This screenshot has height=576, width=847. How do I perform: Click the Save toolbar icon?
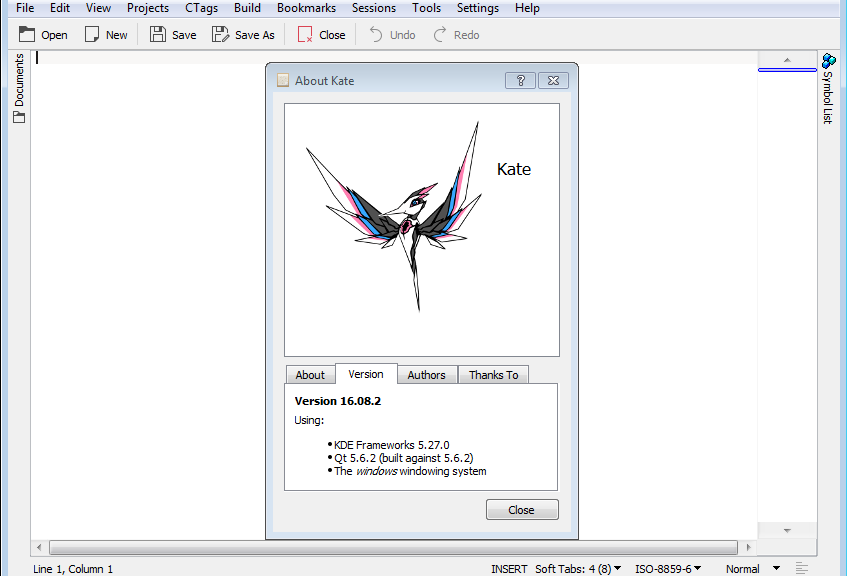pyautogui.click(x=158, y=34)
